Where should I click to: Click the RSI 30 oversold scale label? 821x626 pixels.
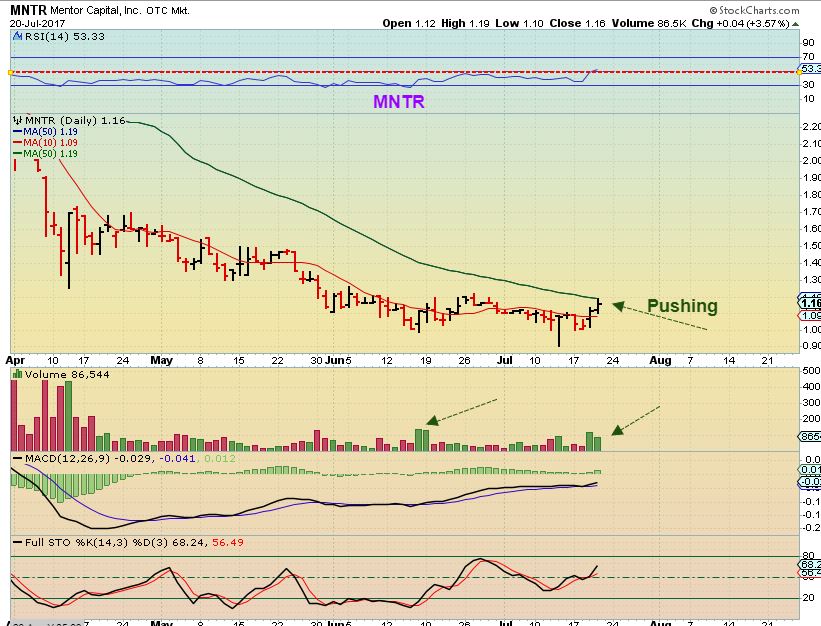point(808,84)
